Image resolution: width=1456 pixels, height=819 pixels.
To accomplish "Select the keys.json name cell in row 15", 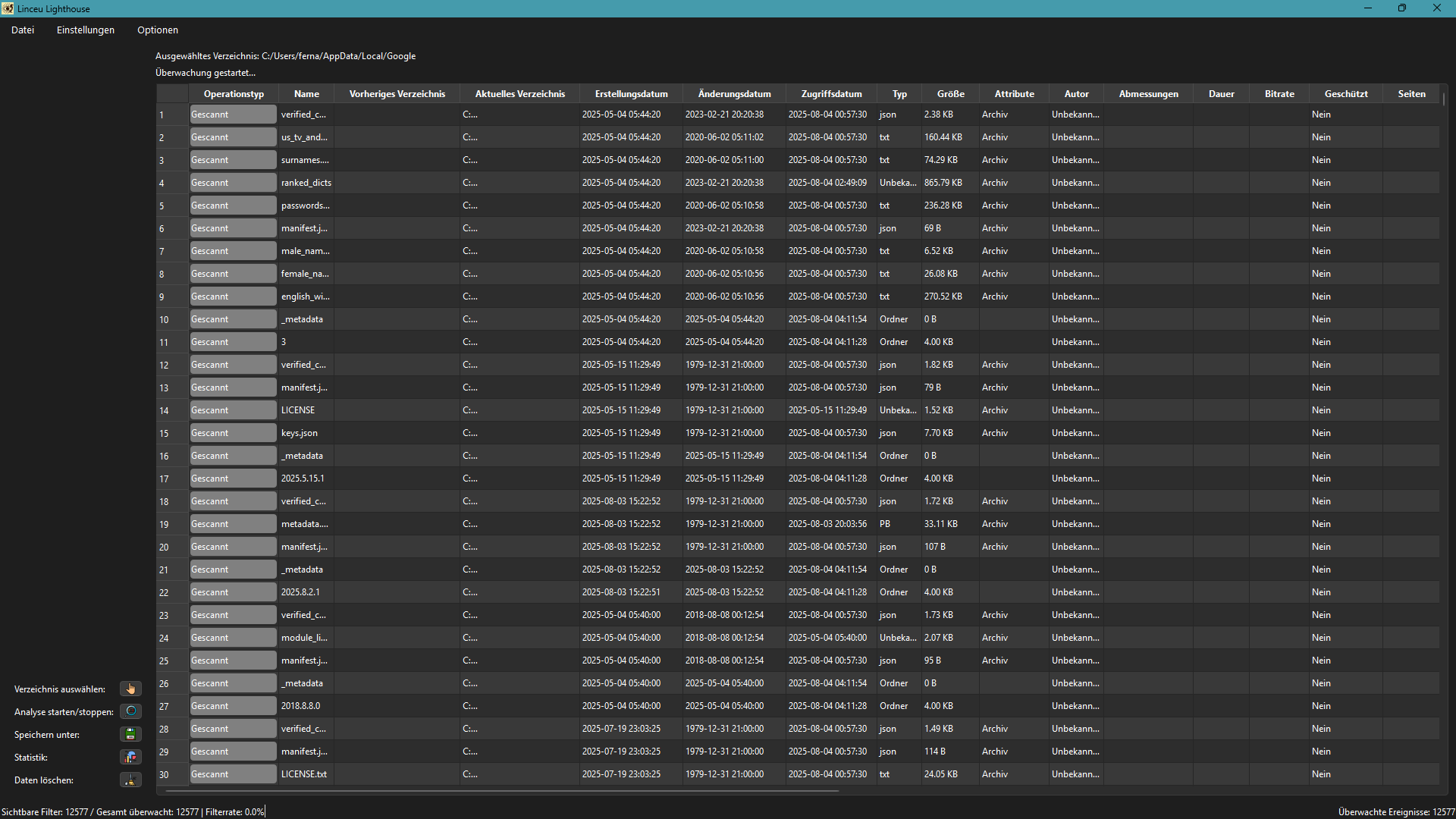I will 300,433.
